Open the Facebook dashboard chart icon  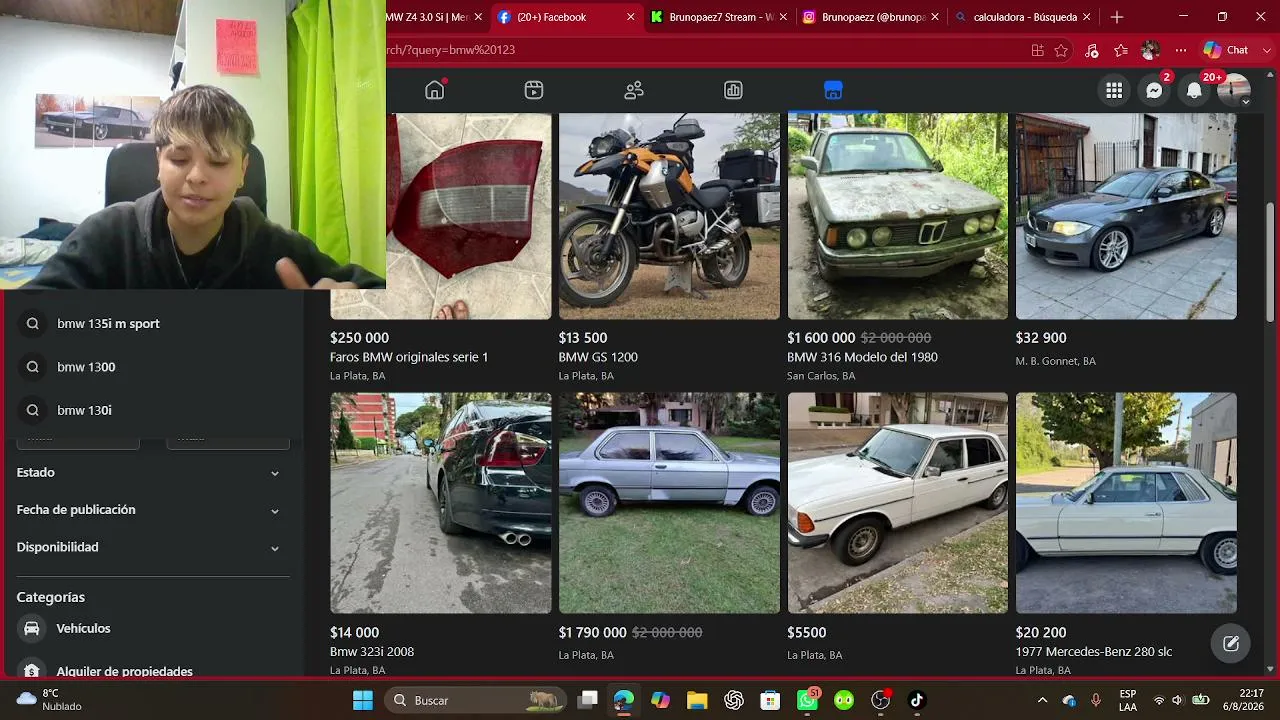[733, 90]
